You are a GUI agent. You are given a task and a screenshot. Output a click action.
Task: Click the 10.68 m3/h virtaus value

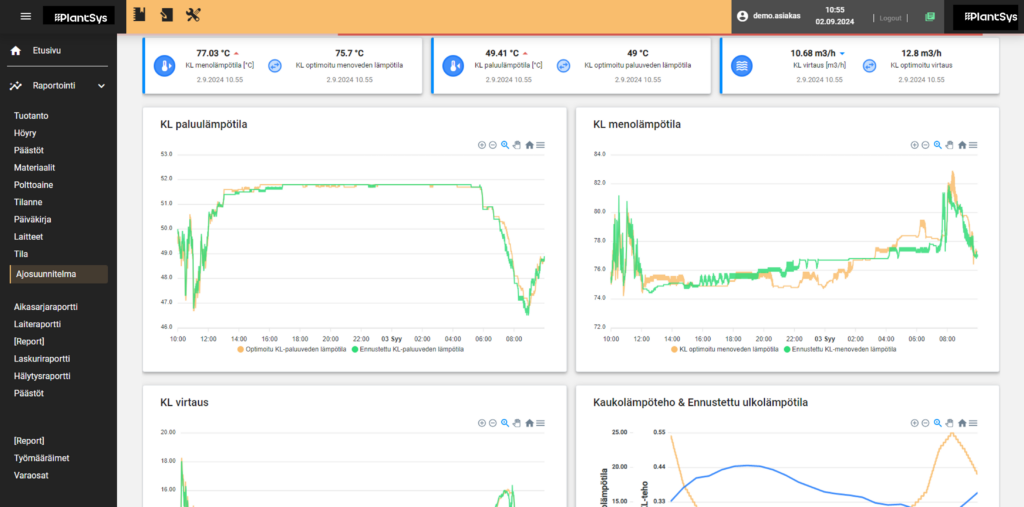point(814,53)
